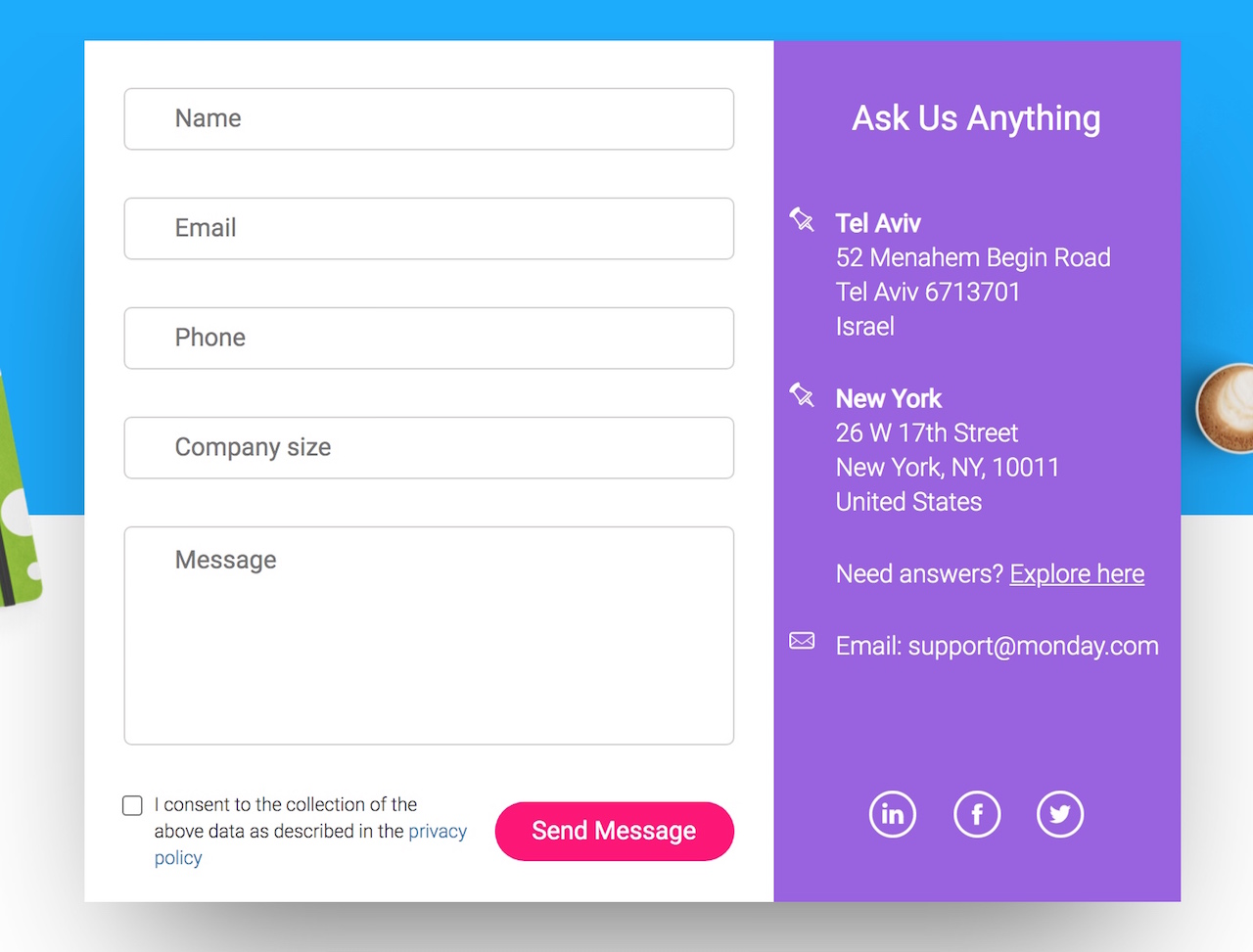Open the Twitter social icon
1253x952 pixels.
tap(1060, 814)
